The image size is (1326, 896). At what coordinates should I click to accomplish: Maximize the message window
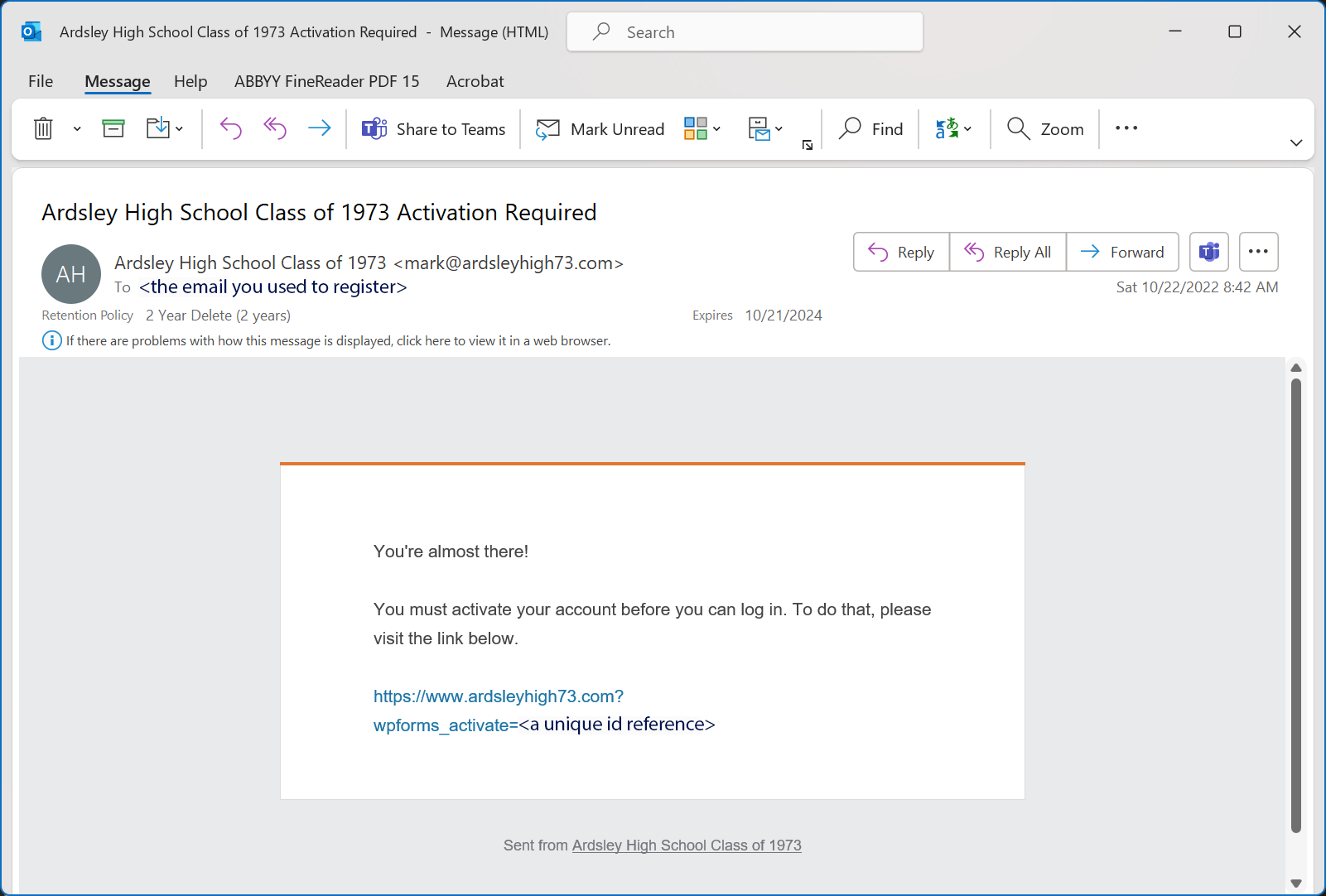point(1235,31)
